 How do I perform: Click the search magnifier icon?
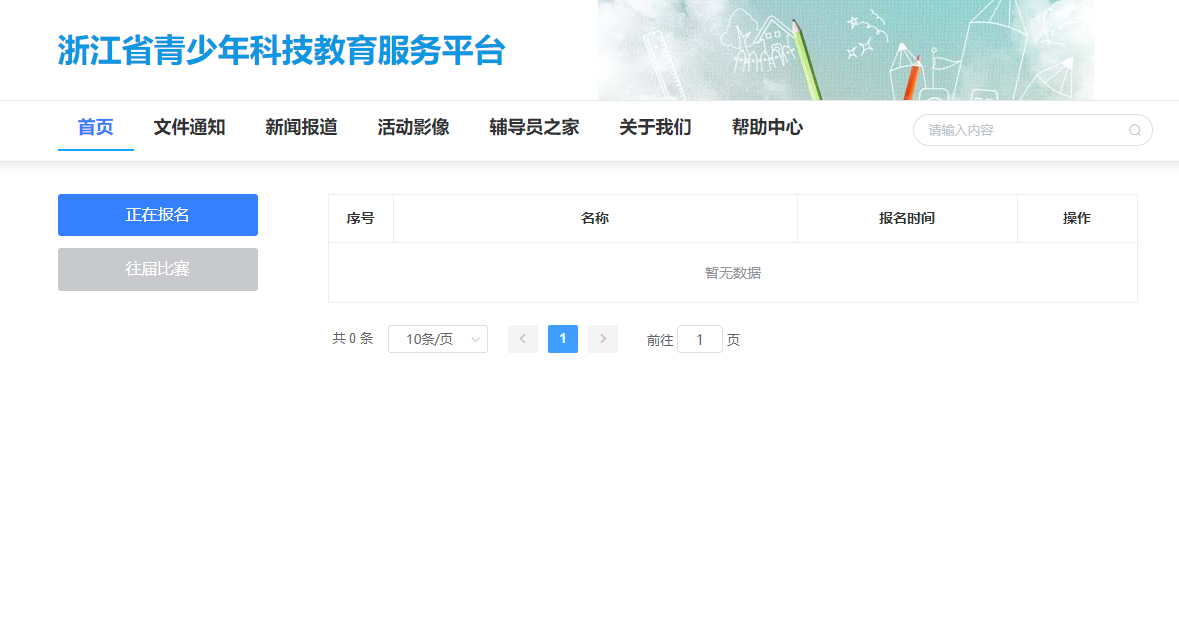[1135, 130]
